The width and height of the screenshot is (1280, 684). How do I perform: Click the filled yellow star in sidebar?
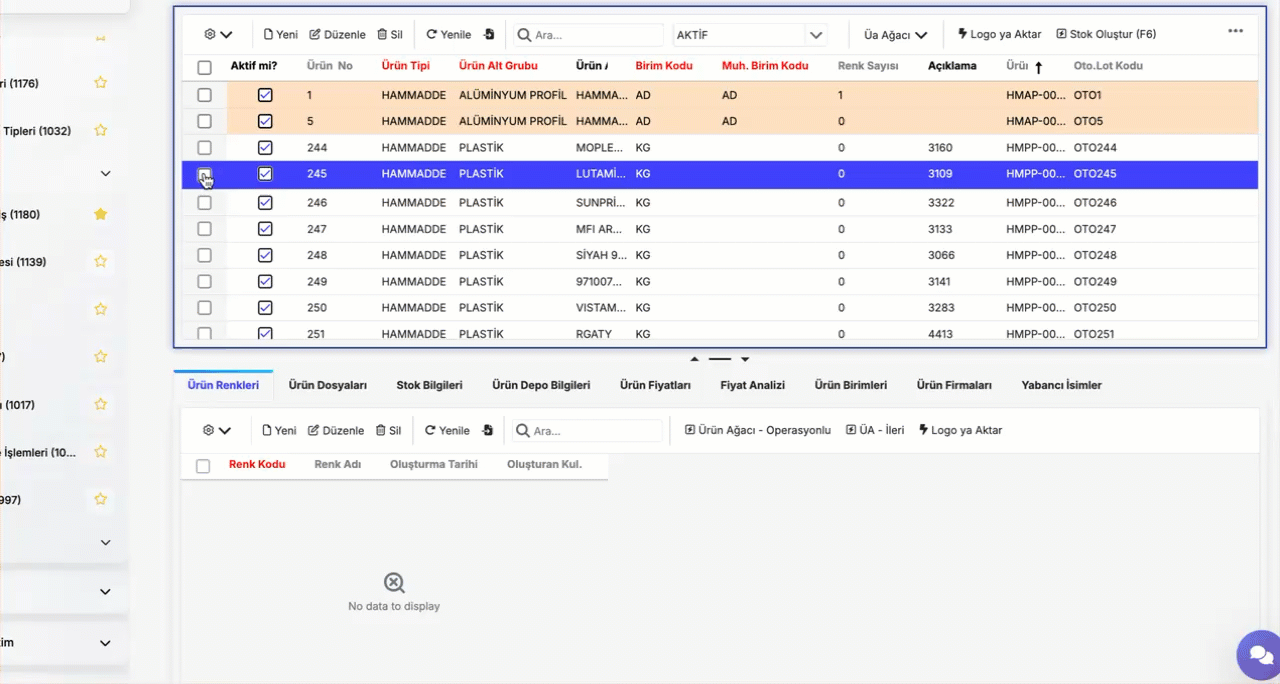100,214
